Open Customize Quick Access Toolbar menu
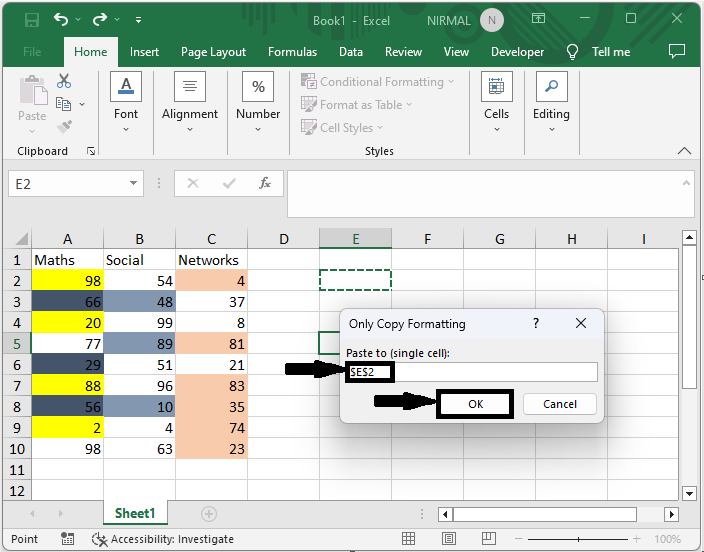Viewport: 704px width, 552px height. [138, 20]
